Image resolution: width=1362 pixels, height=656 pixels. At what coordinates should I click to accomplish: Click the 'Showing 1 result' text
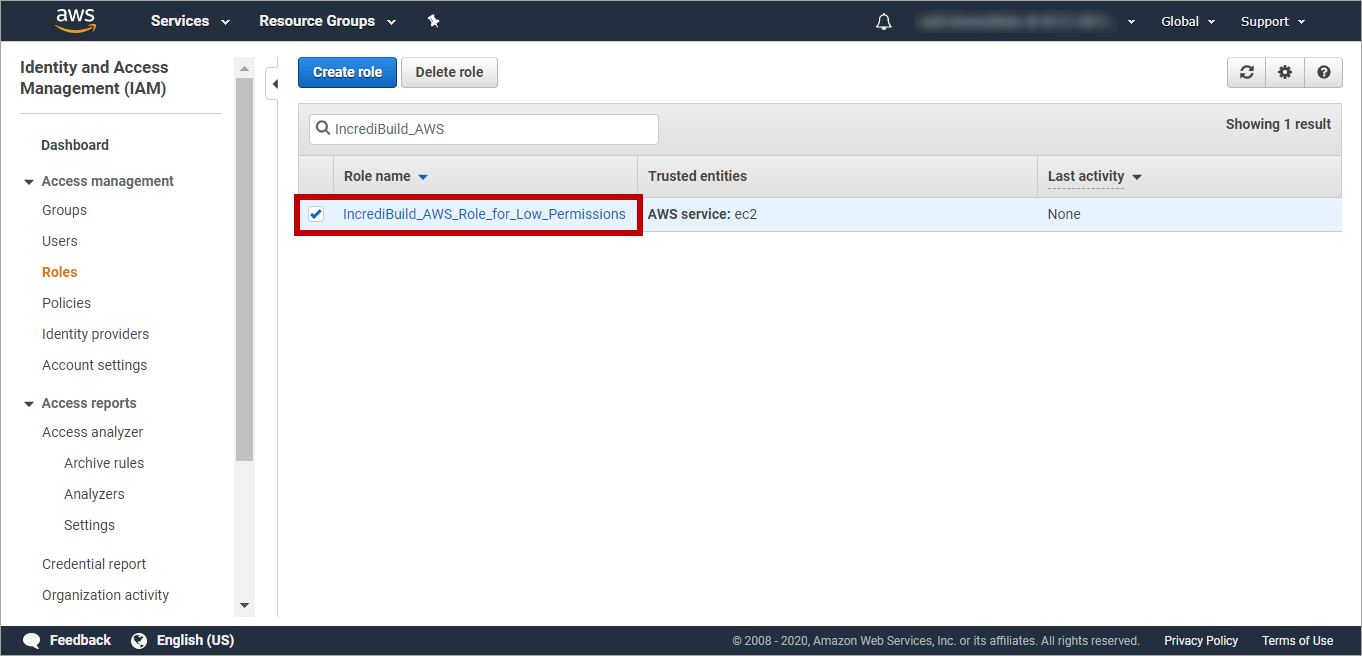(1278, 124)
